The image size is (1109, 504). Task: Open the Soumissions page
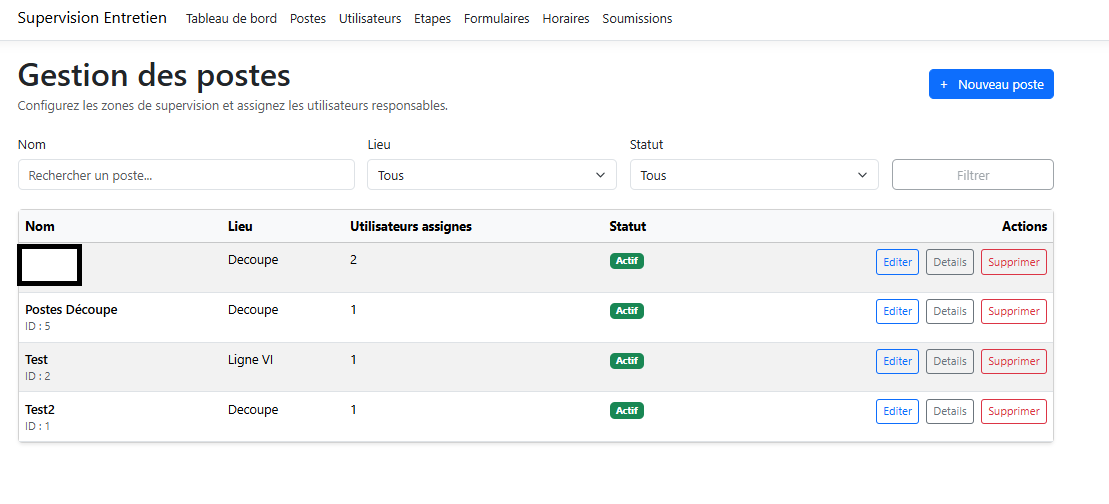[637, 19]
